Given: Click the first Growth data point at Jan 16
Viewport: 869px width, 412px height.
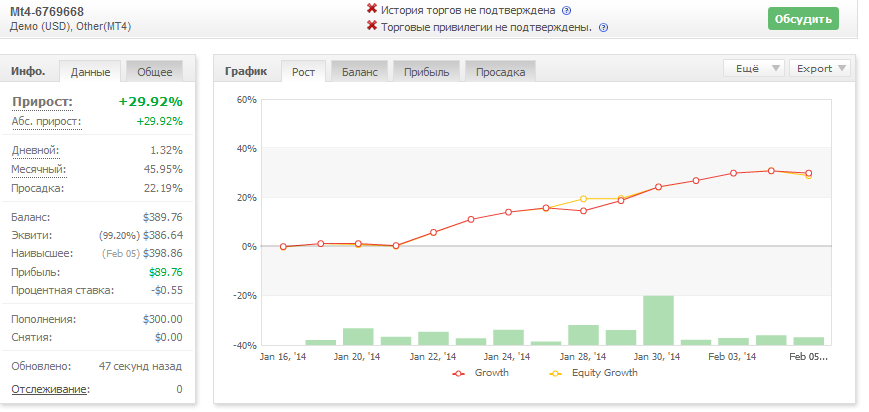Looking at the screenshot, I should [x=283, y=247].
